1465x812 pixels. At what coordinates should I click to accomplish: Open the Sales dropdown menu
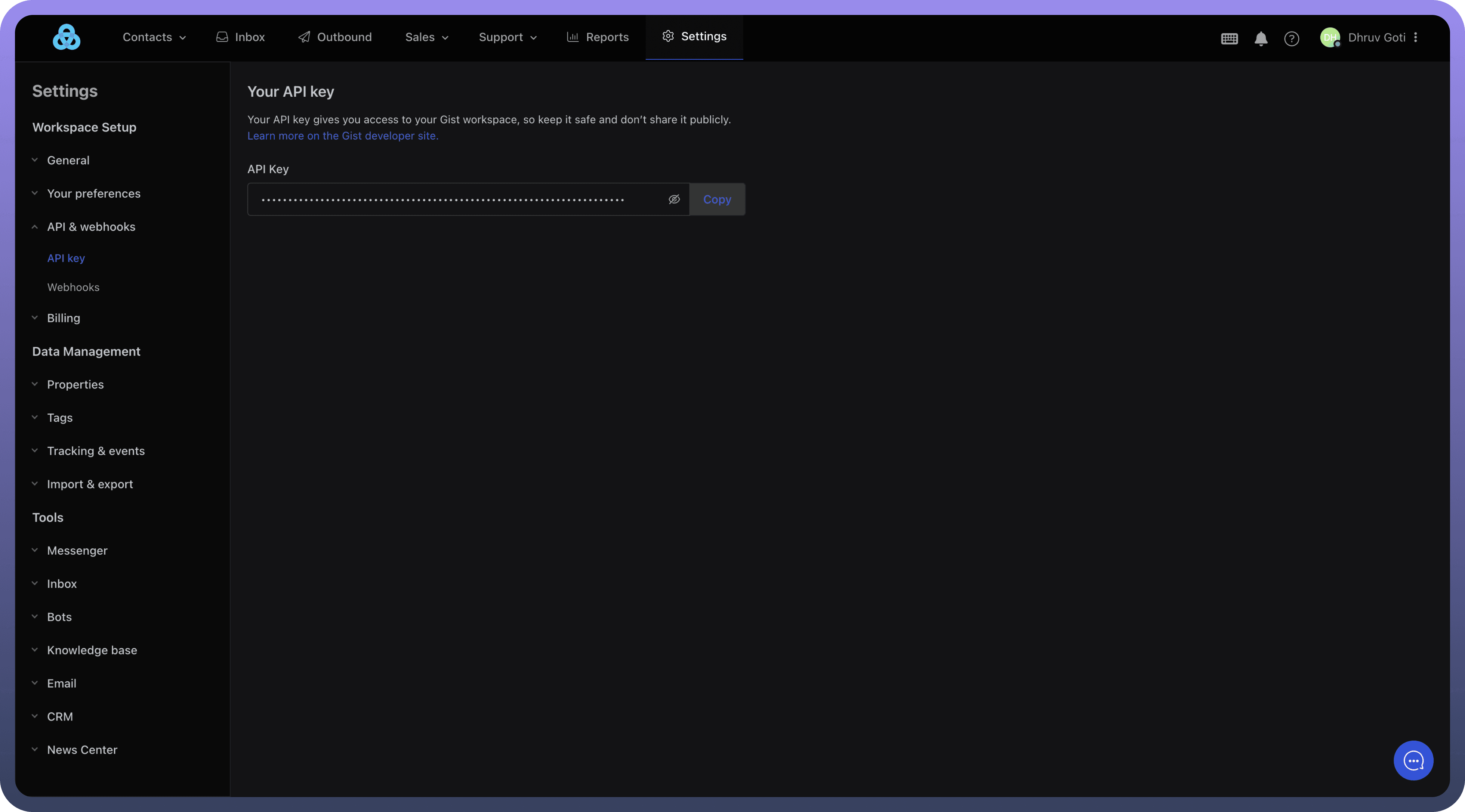[x=426, y=37]
